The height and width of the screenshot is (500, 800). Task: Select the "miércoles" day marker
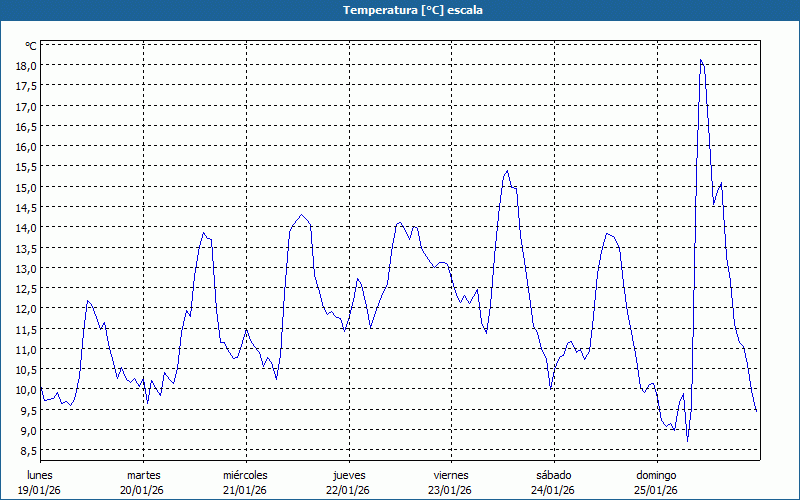[x=245, y=475]
